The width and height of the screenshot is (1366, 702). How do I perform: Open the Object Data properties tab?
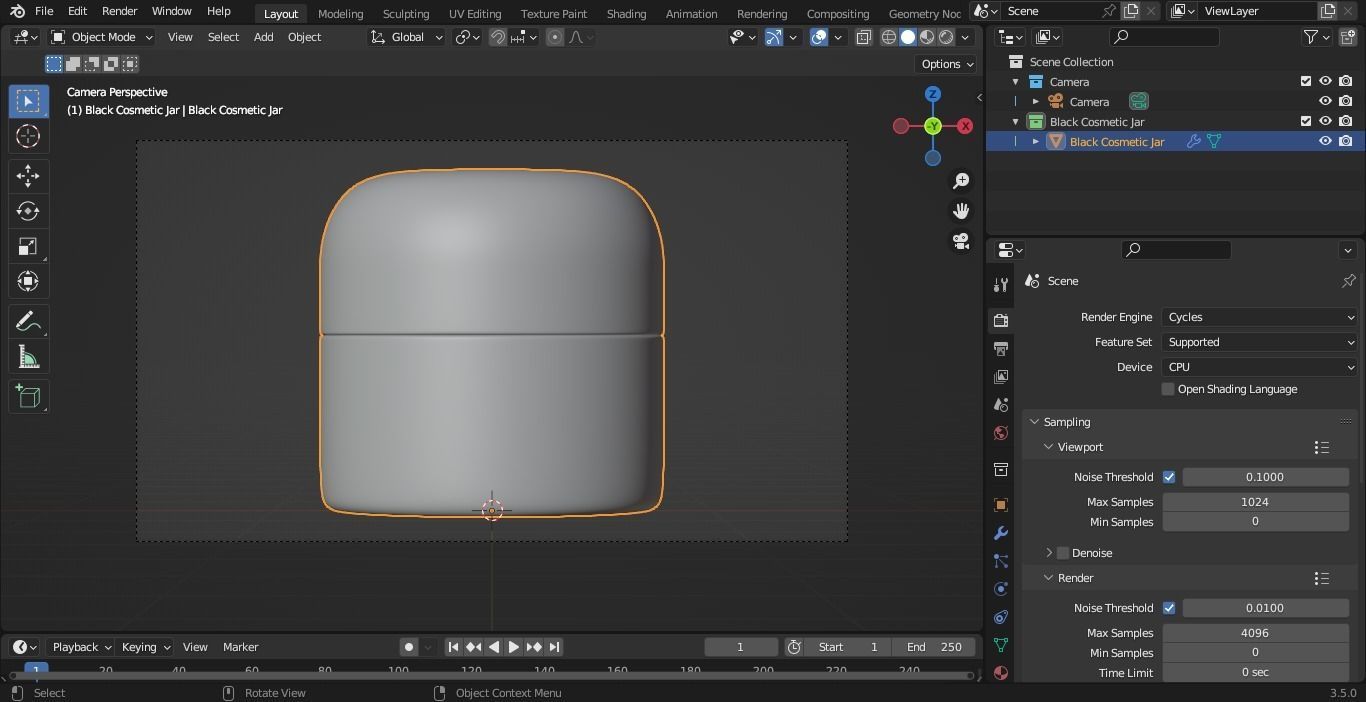pos(1001,645)
